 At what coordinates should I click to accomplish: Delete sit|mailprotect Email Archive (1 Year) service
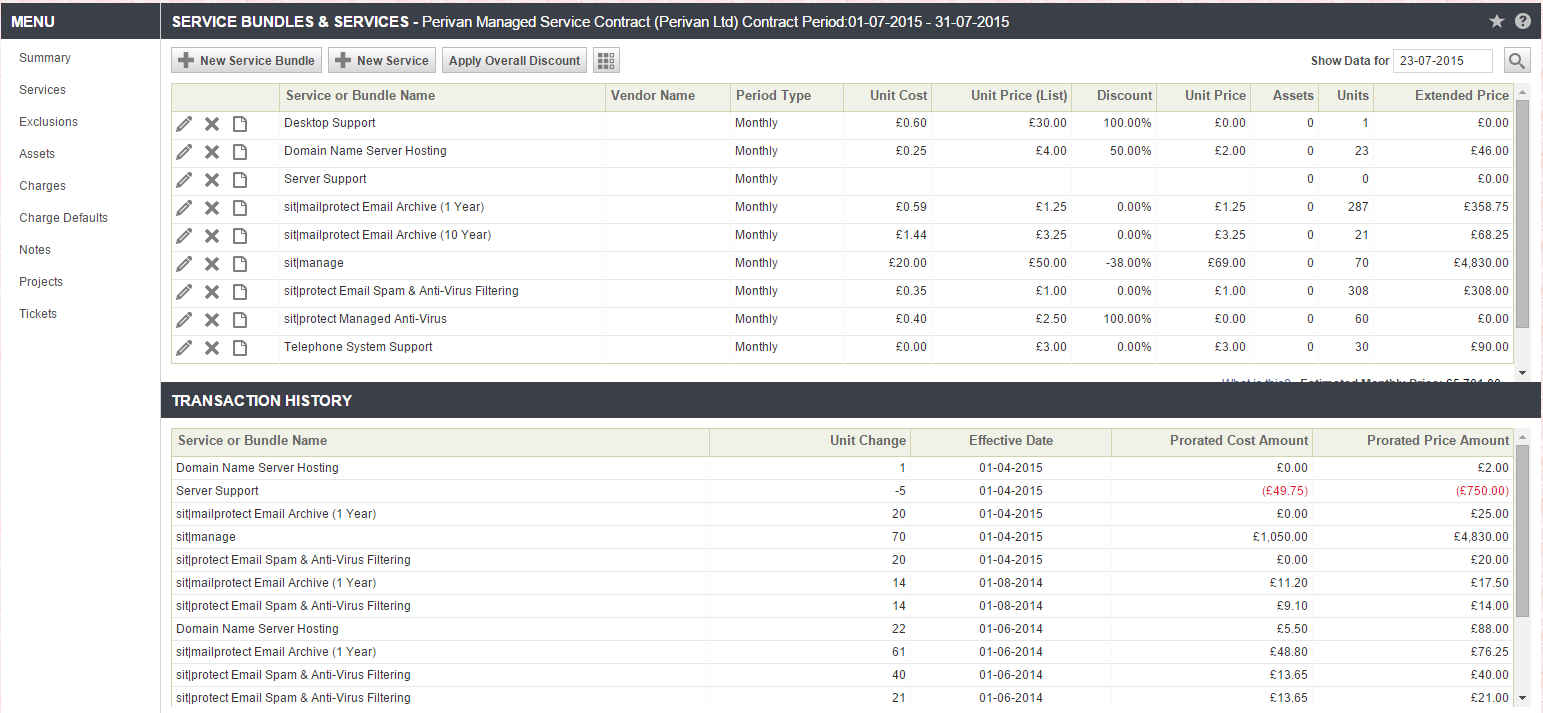point(212,208)
